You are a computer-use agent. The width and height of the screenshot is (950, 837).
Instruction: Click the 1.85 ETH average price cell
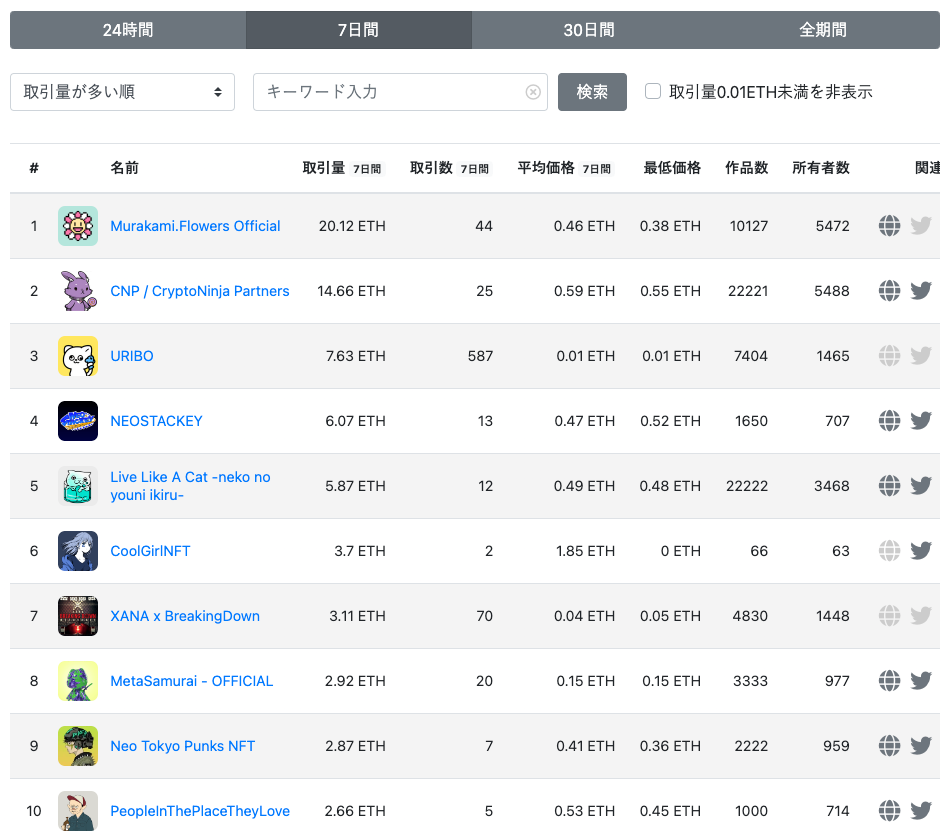point(585,551)
